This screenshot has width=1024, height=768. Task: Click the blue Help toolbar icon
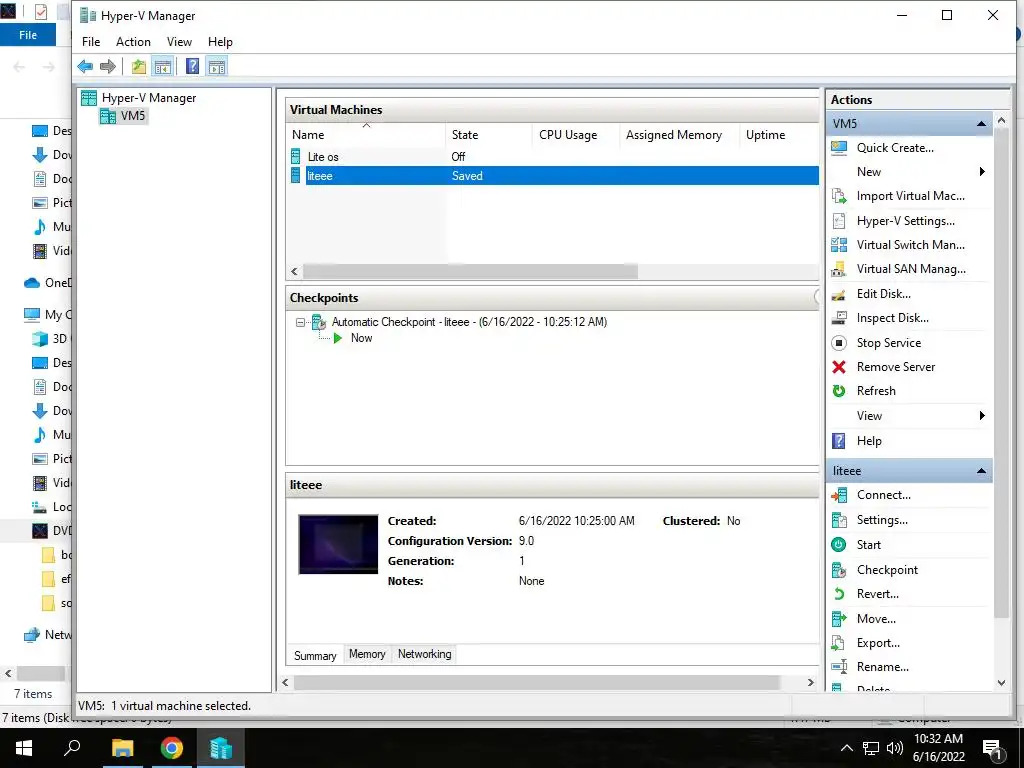coord(193,66)
